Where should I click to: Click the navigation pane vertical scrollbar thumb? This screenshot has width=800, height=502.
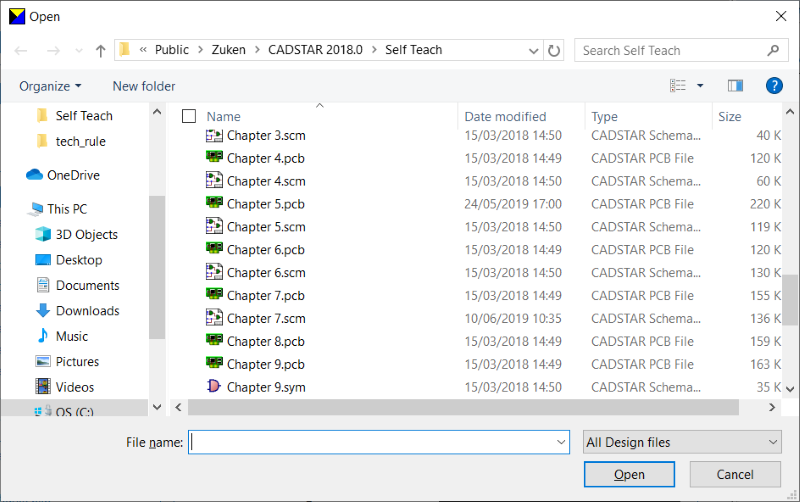[157, 267]
